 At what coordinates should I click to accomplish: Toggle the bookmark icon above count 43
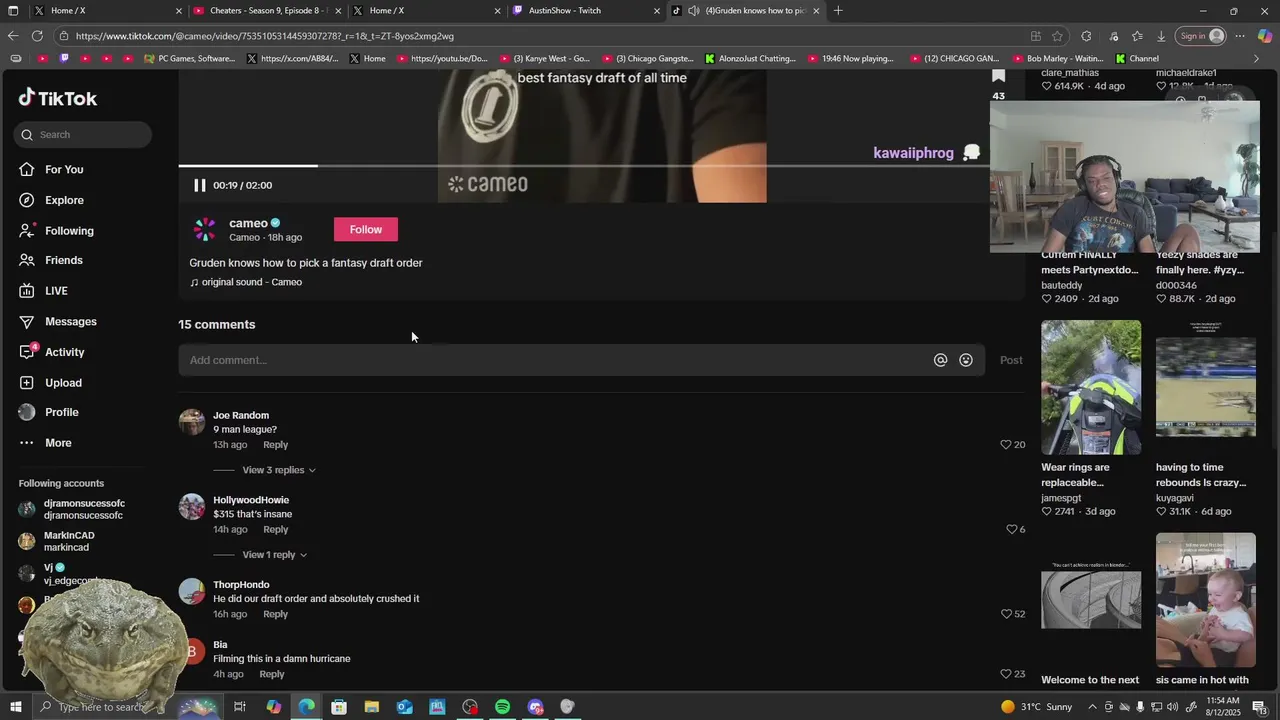998,75
